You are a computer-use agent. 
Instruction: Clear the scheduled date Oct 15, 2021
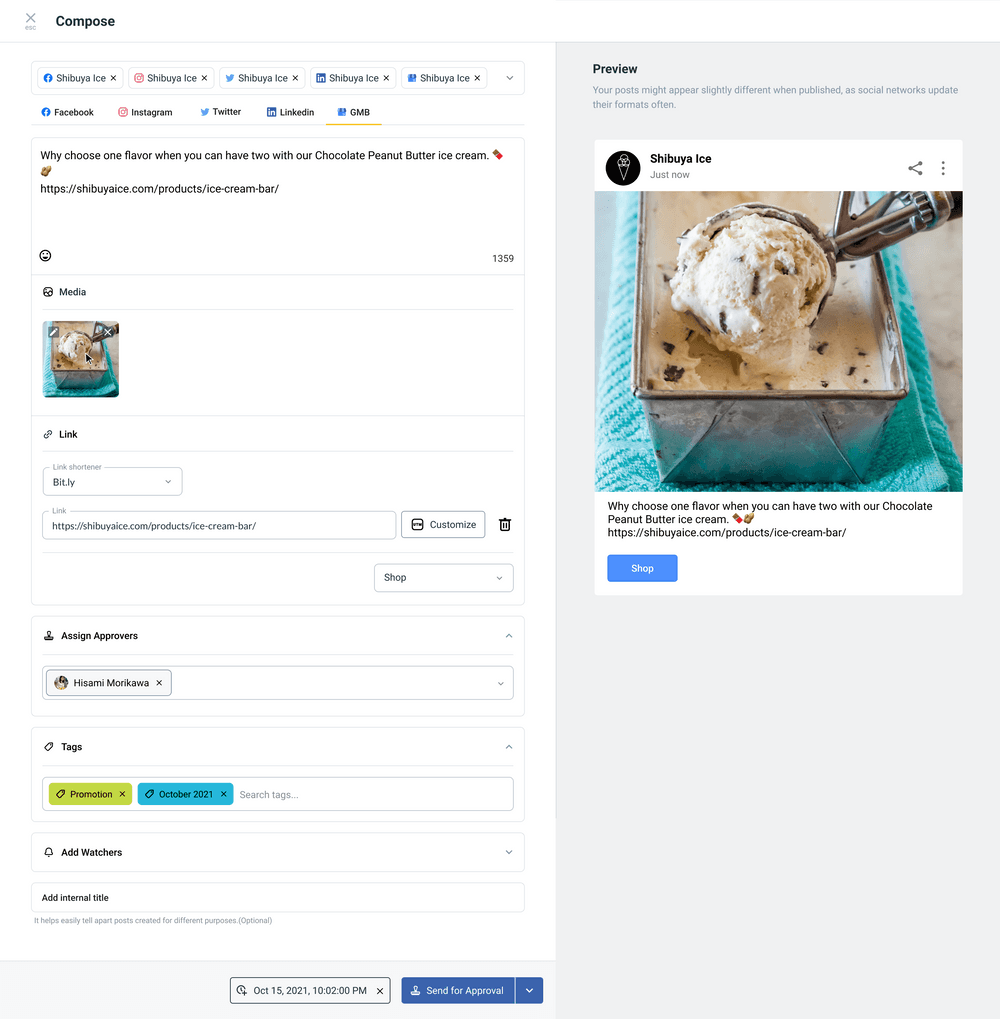click(x=380, y=991)
